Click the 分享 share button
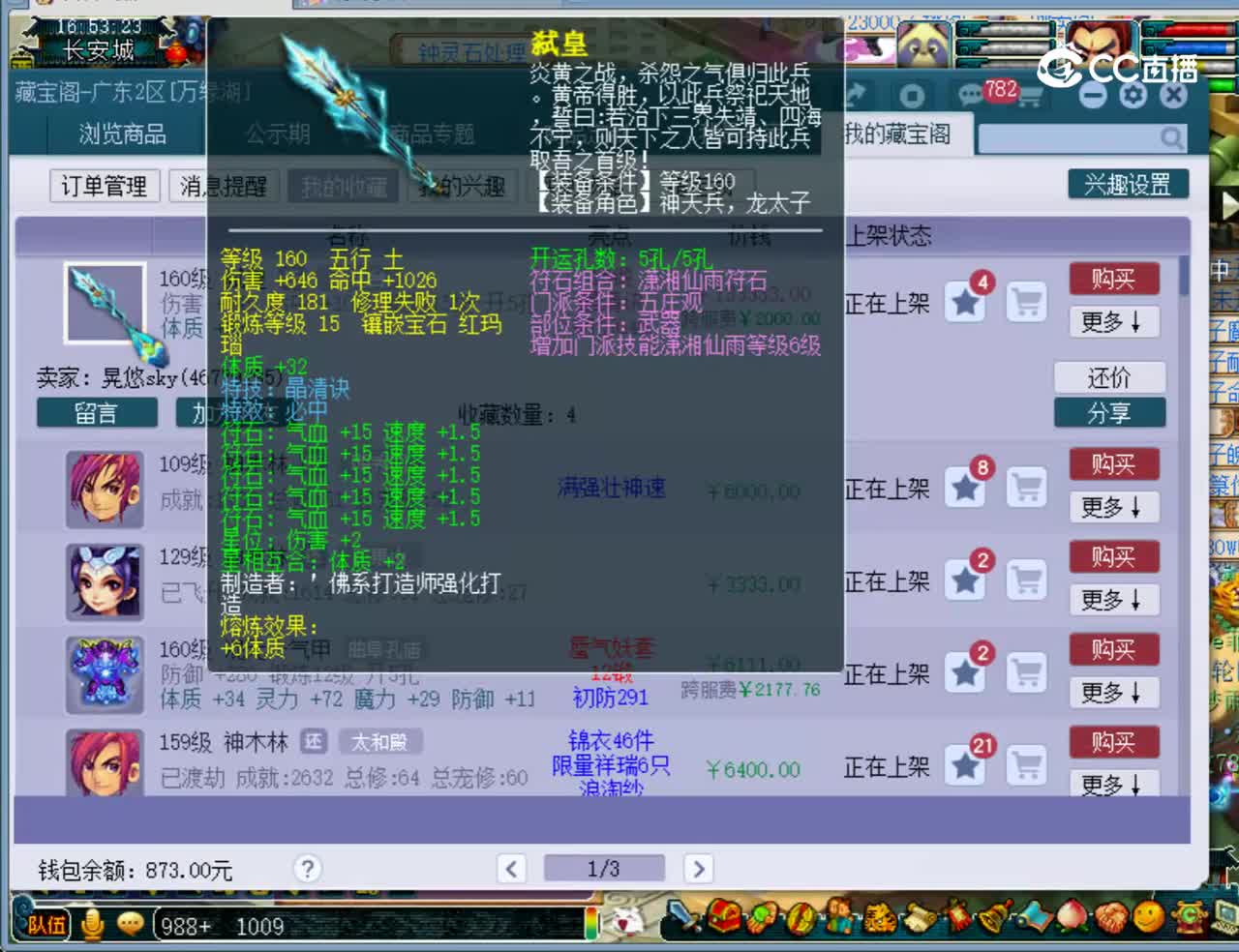1239x952 pixels. [1109, 412]
